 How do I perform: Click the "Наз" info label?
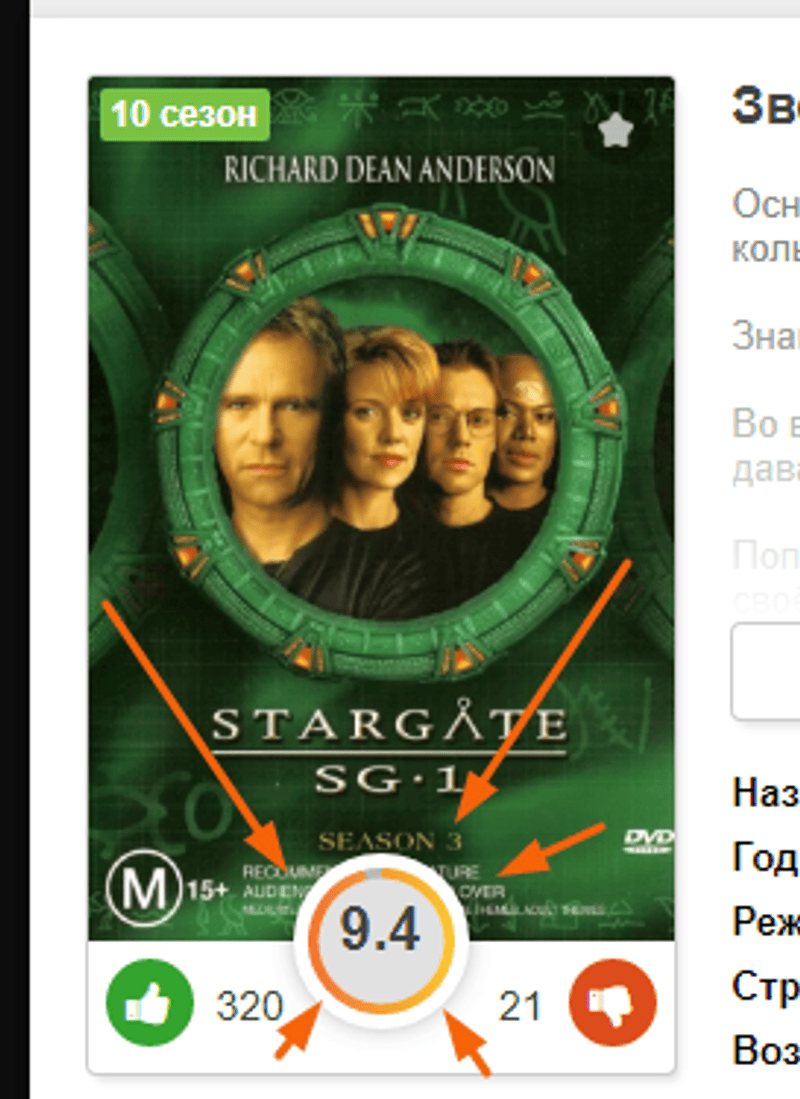coord(766,793)
